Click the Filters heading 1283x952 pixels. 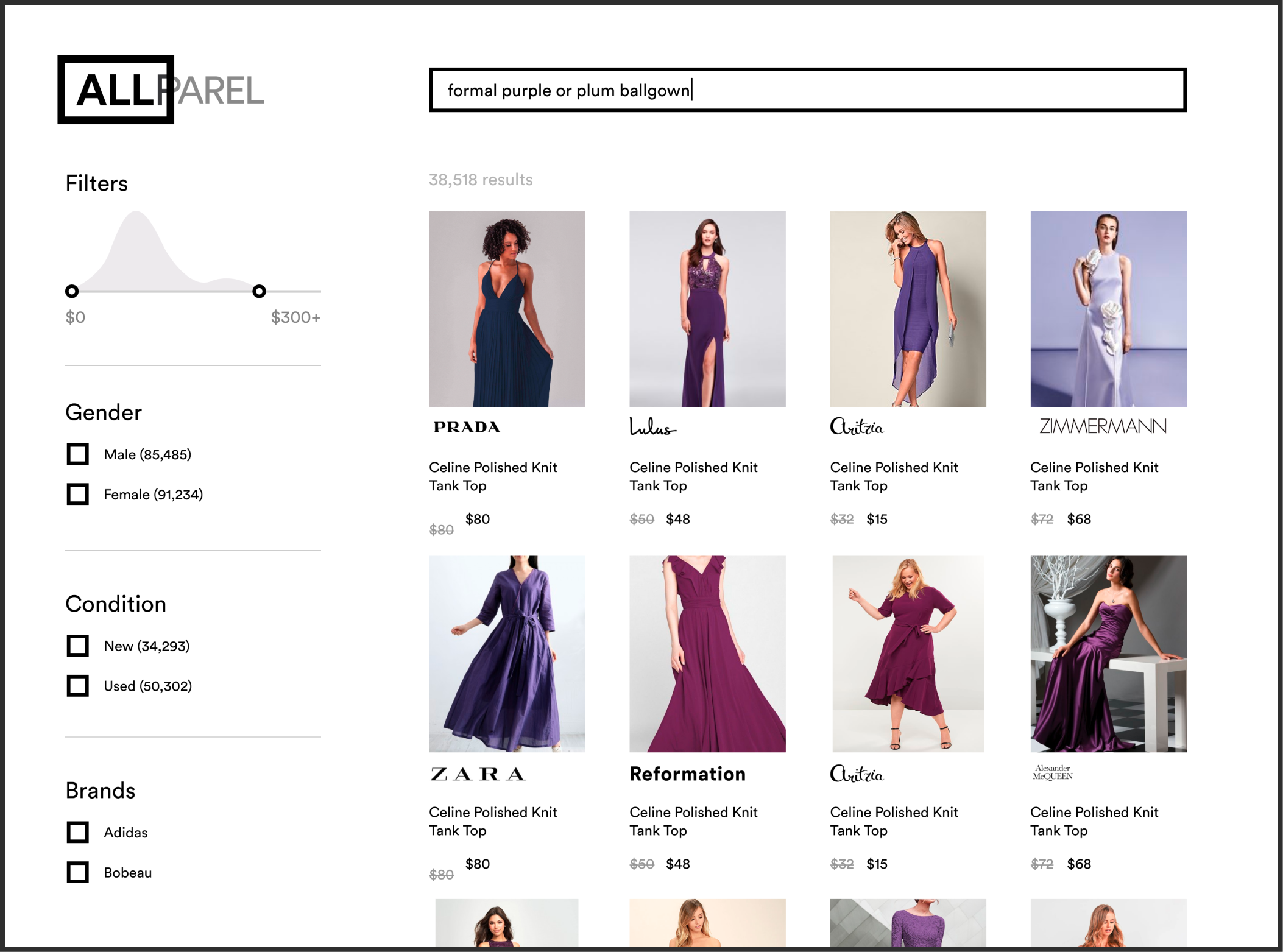tap(97, 183)
